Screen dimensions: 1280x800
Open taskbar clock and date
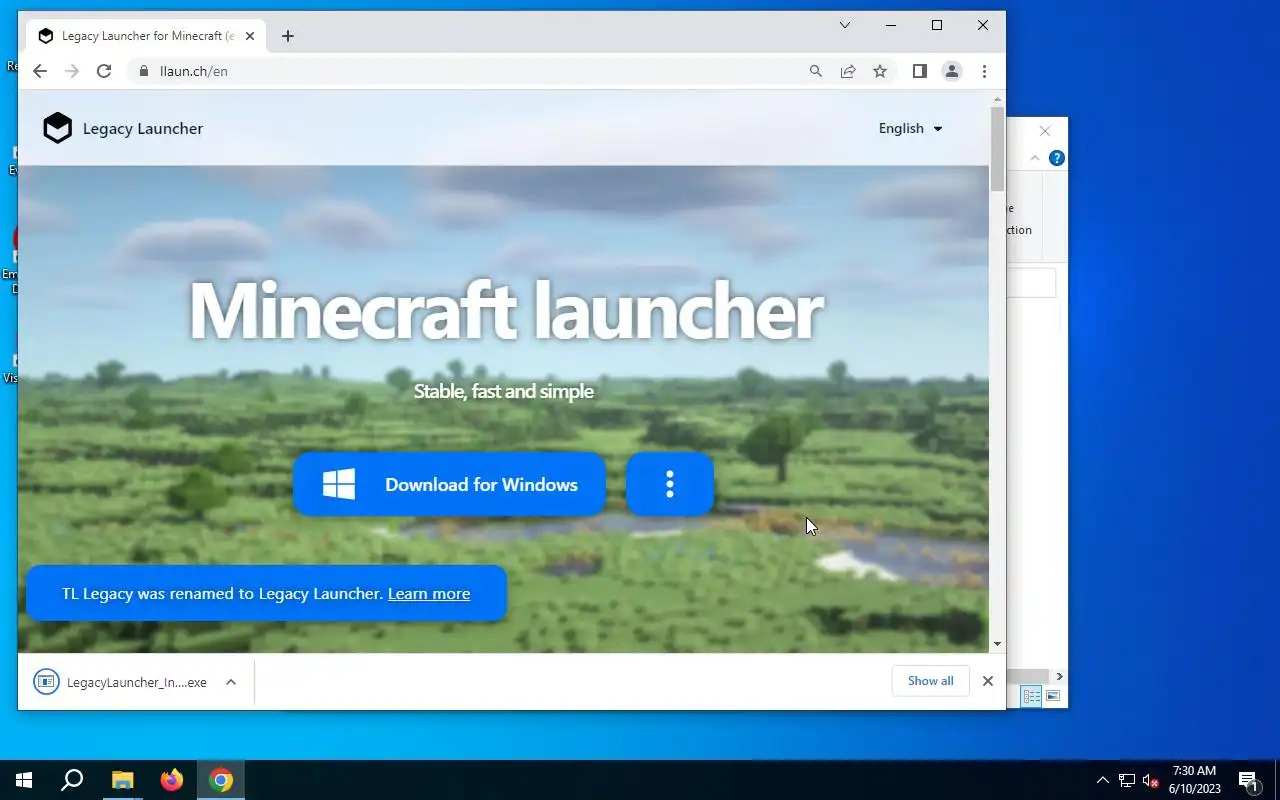click(x=1194, y=780)
